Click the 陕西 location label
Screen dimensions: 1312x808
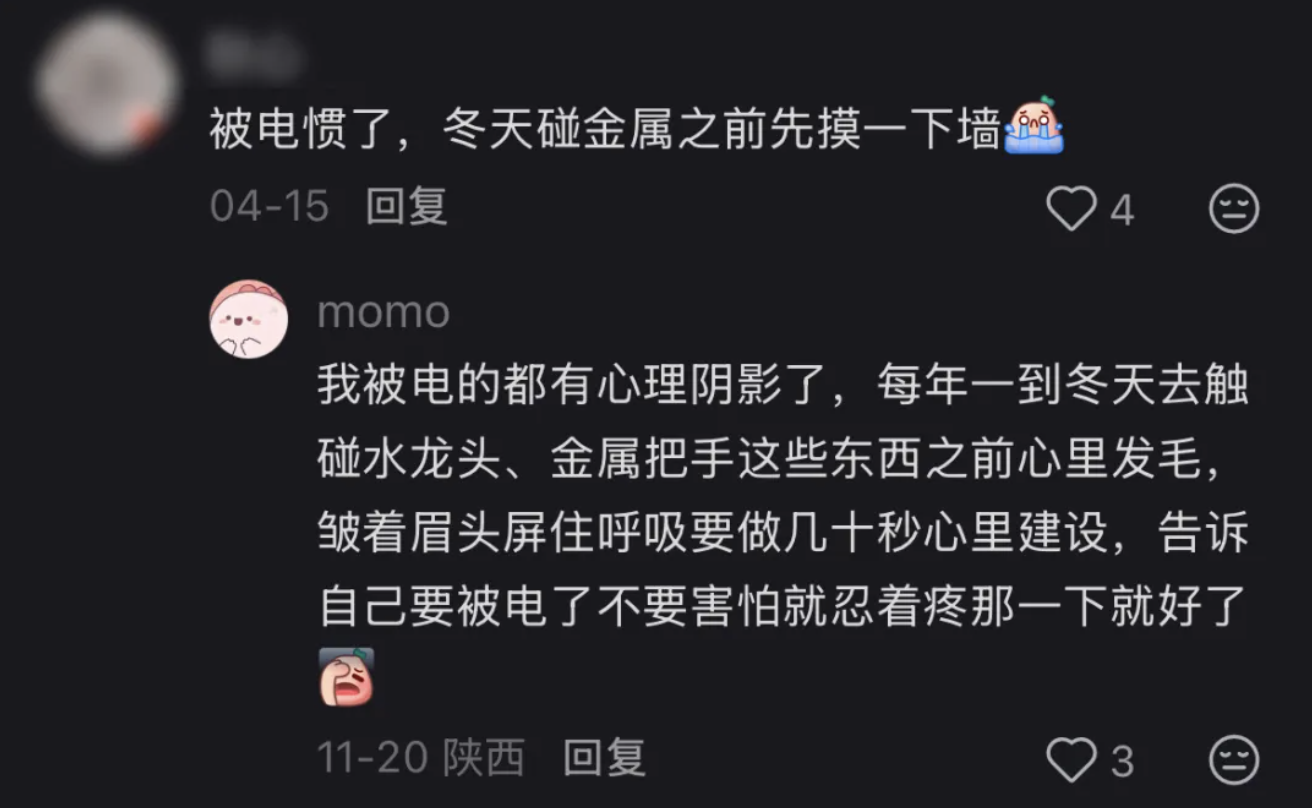click(484, 758)
